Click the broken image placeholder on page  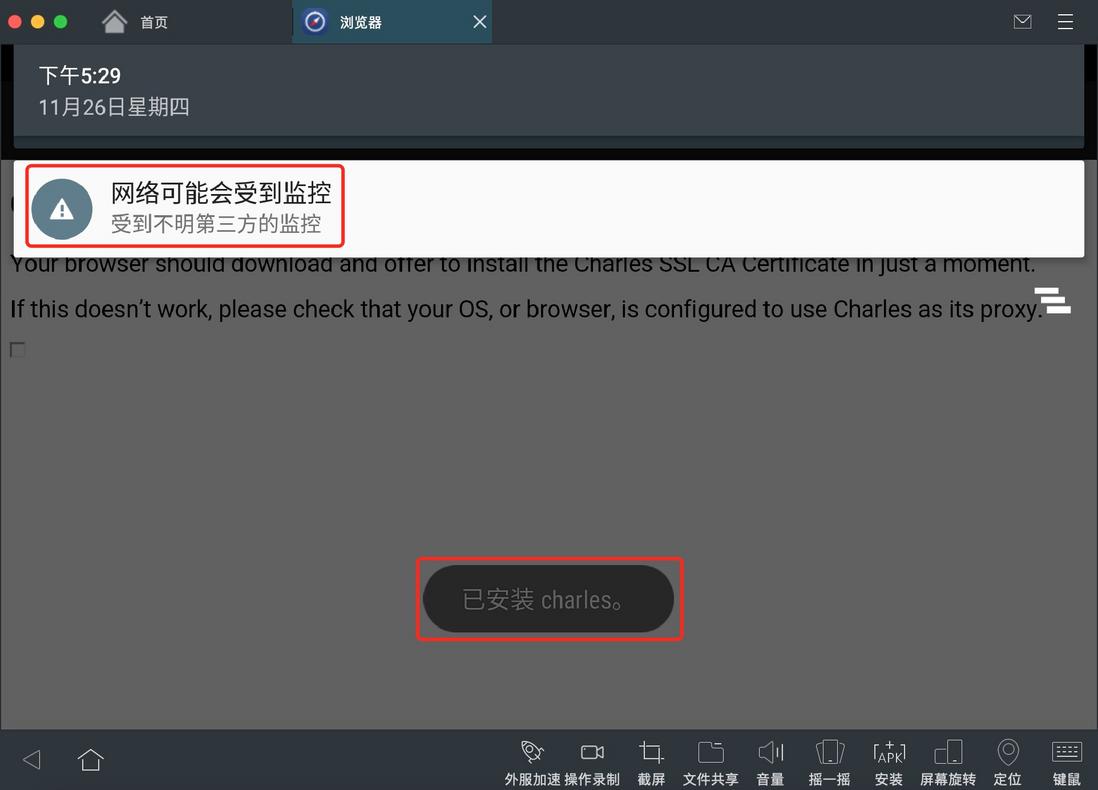[x=18, y=349]
